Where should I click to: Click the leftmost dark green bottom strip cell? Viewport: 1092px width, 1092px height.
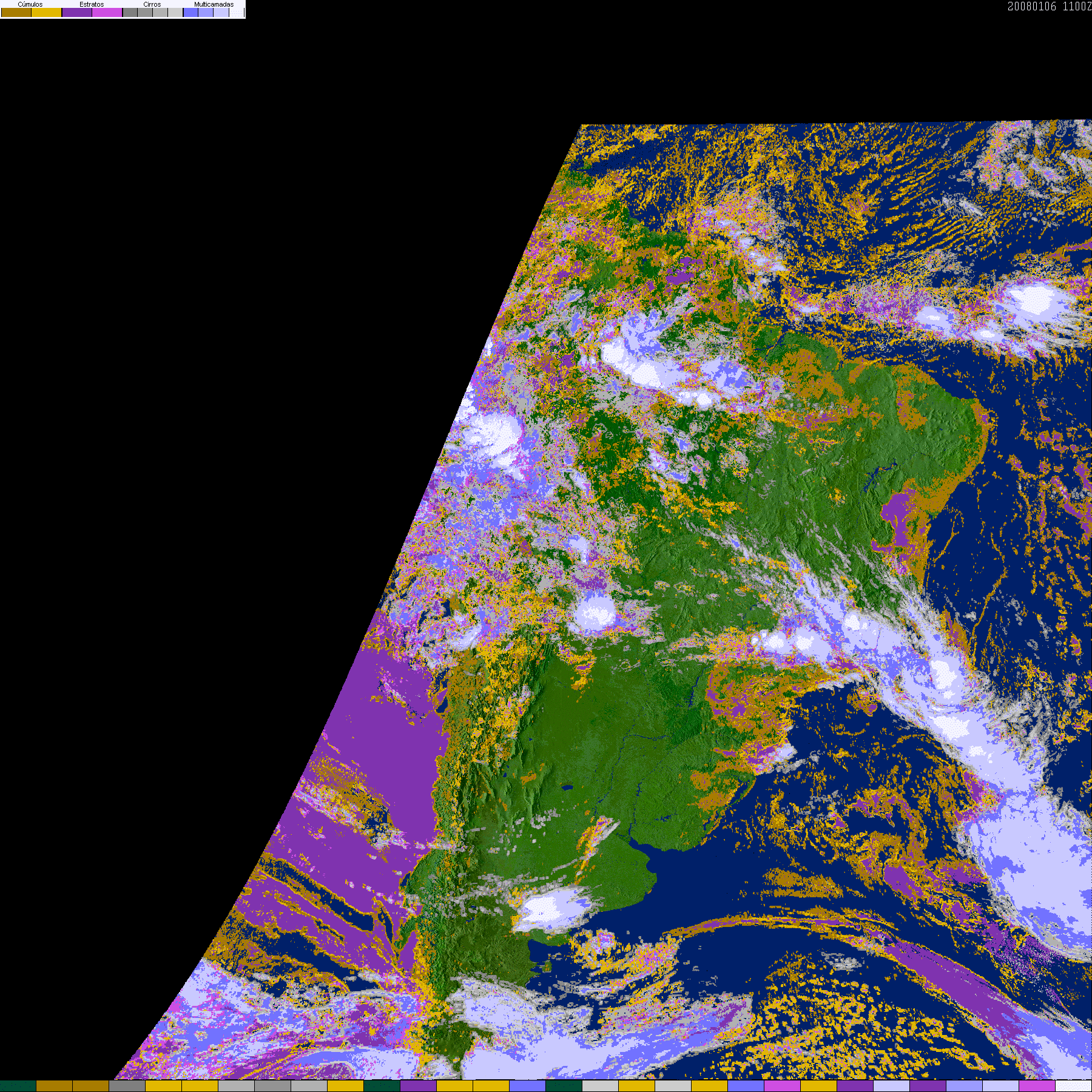18,1086
